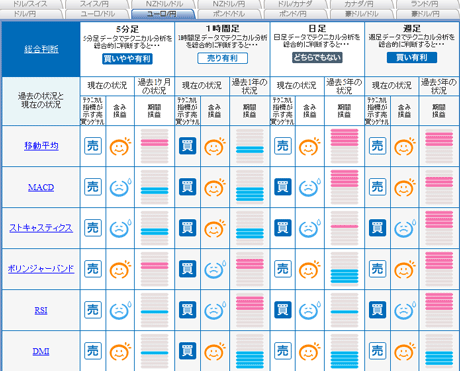
Task: Click 週足 RSI buy signal icon
Action: coord(378,310)
